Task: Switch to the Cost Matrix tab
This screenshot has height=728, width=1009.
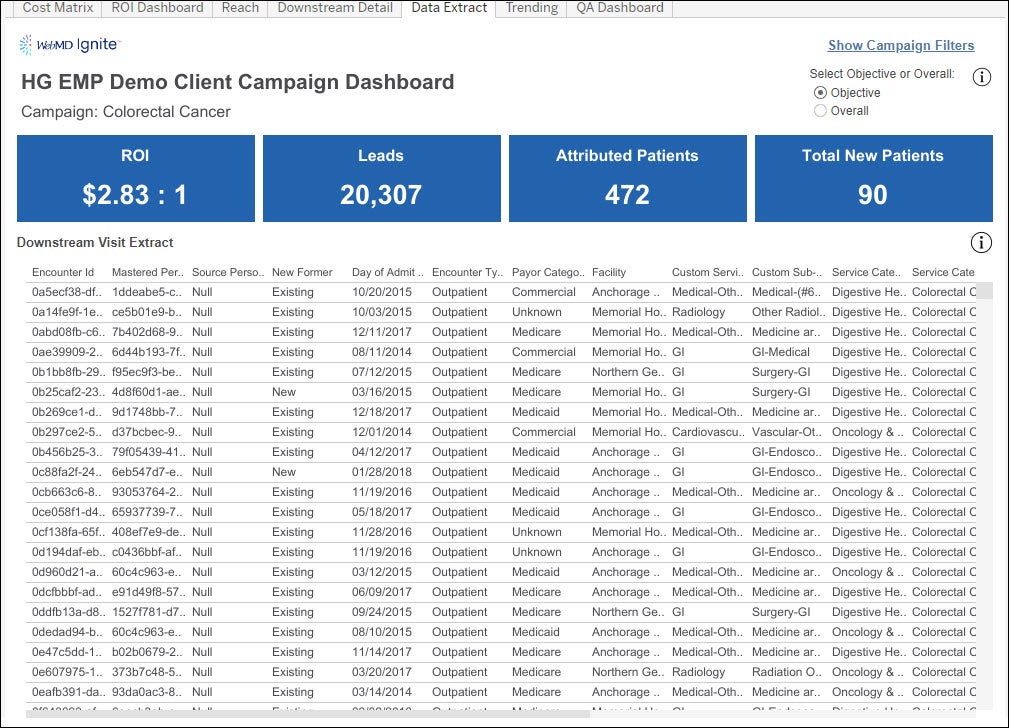Action: pyautogui.click(x=58, y=8)
